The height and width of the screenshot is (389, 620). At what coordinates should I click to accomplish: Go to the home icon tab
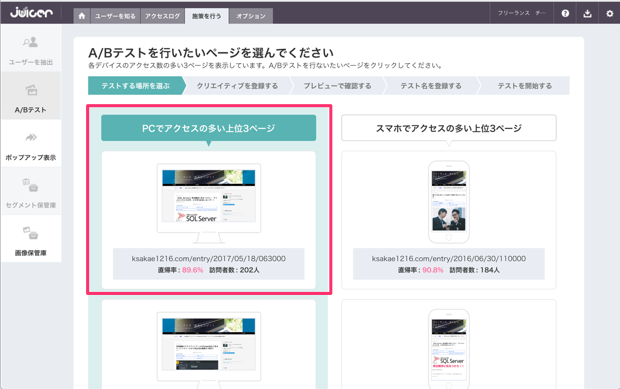[82, 16]
